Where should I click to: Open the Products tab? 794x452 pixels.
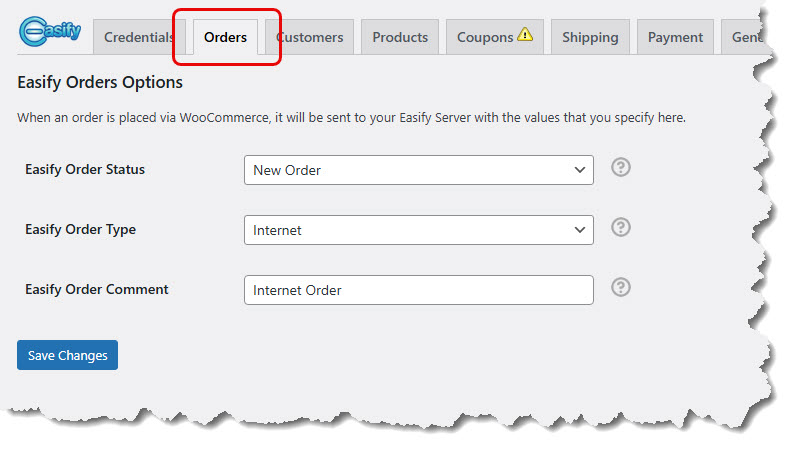point(400,37)
